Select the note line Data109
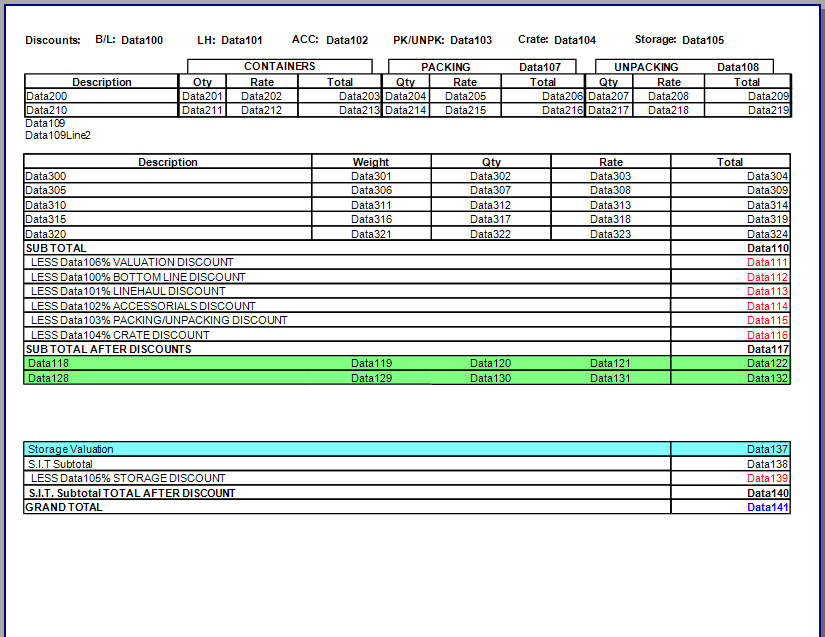The image size is (825, 637). (x=45, y=123)
